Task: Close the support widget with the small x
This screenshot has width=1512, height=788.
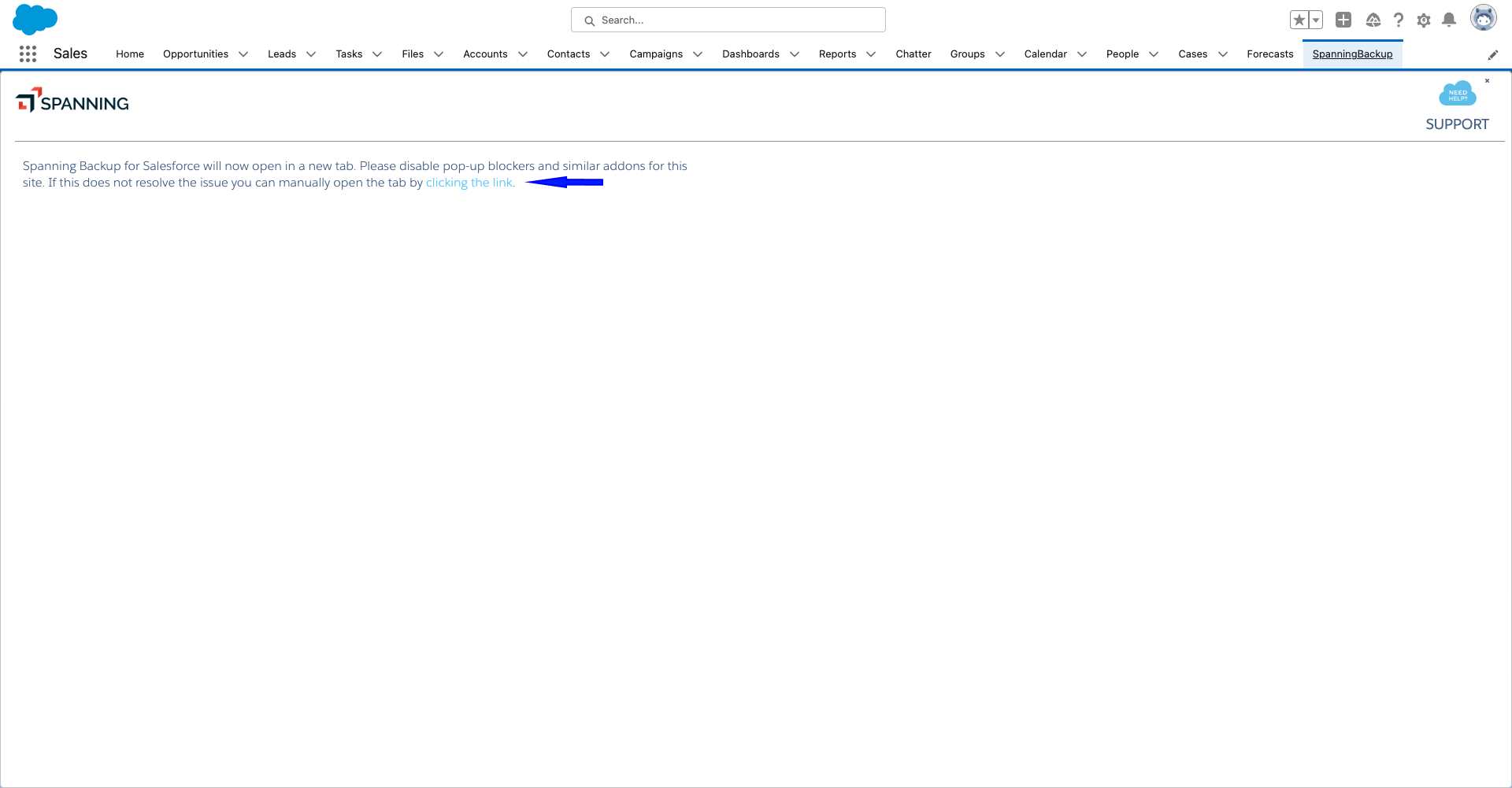Action: [x=1487, y=81]
